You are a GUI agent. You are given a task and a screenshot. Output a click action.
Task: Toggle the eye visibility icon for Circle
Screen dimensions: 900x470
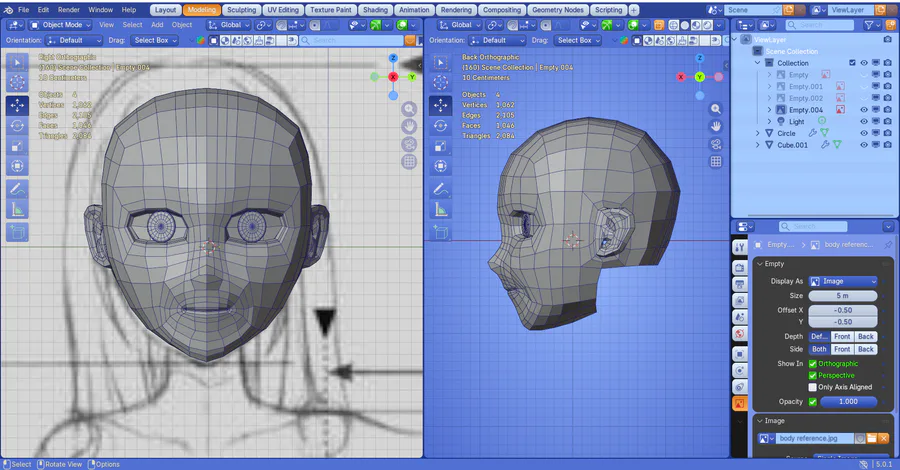(864, 133)
